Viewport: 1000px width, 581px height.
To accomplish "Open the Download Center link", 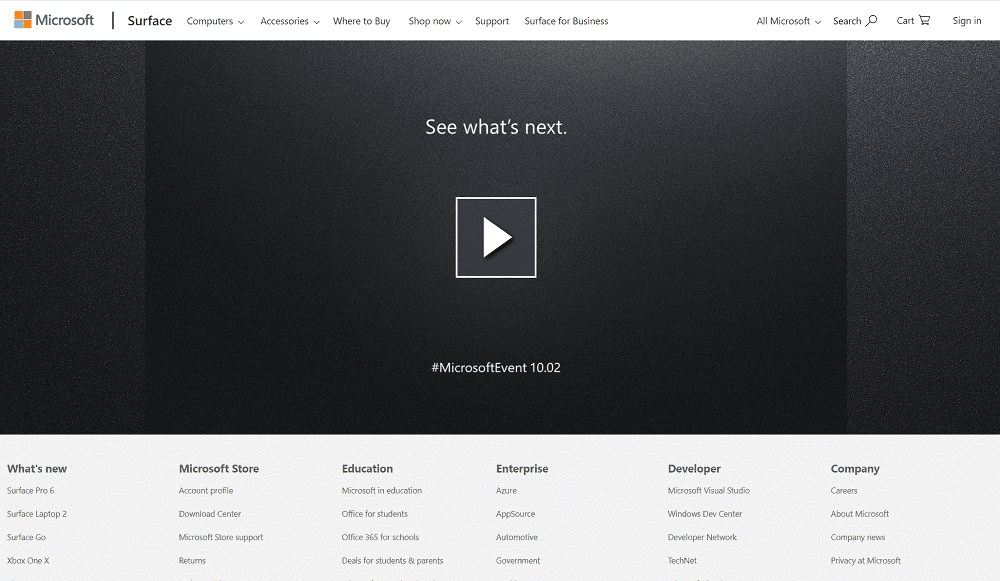I will tap(210, 514).
